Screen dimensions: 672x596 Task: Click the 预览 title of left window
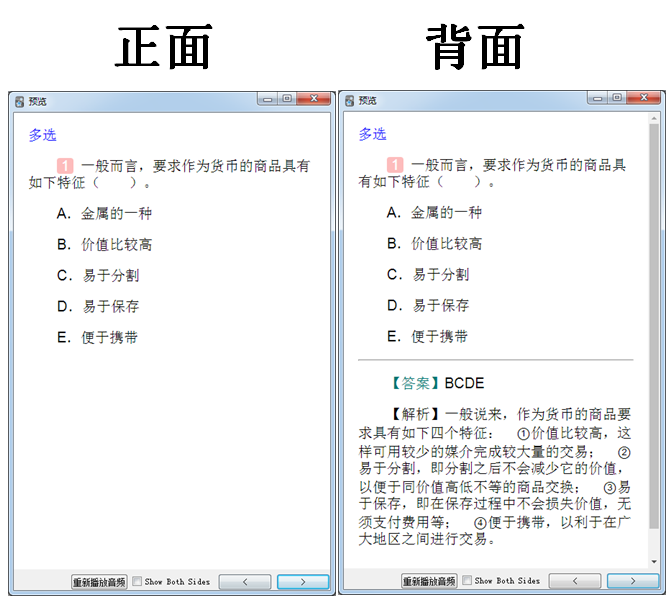pos(38,102)
